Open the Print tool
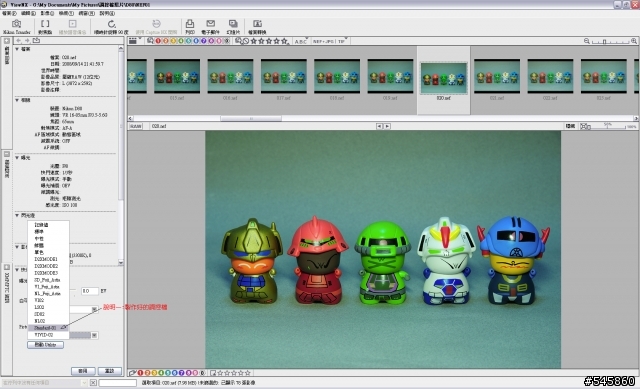 190,27
